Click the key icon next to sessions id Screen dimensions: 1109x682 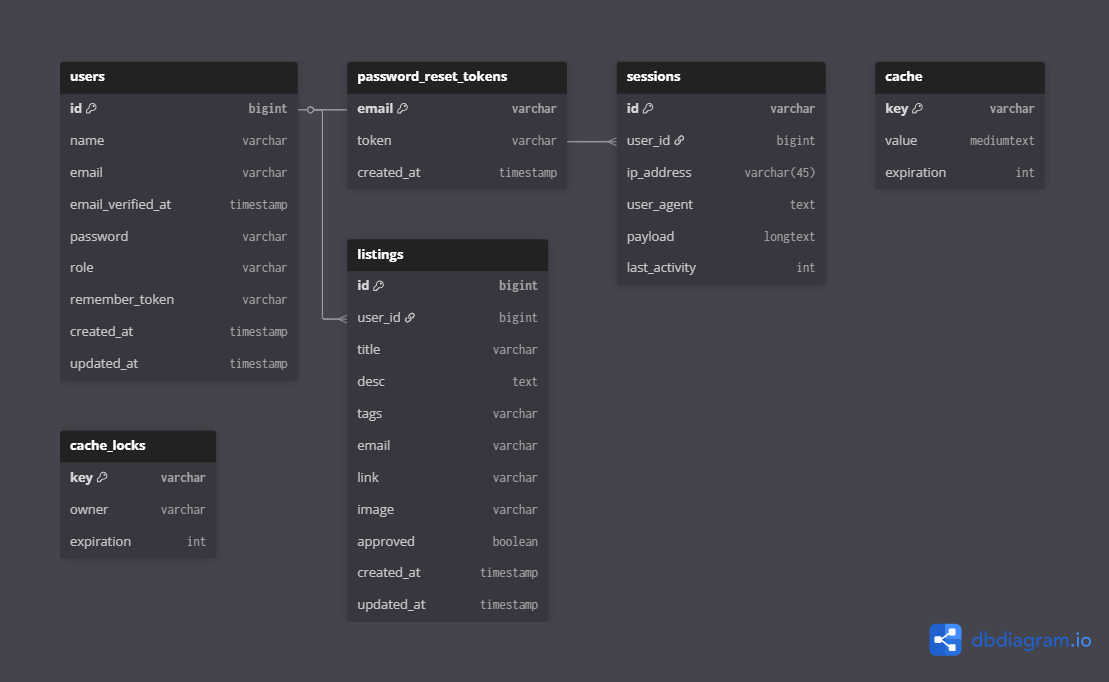[x=648, y=109]
